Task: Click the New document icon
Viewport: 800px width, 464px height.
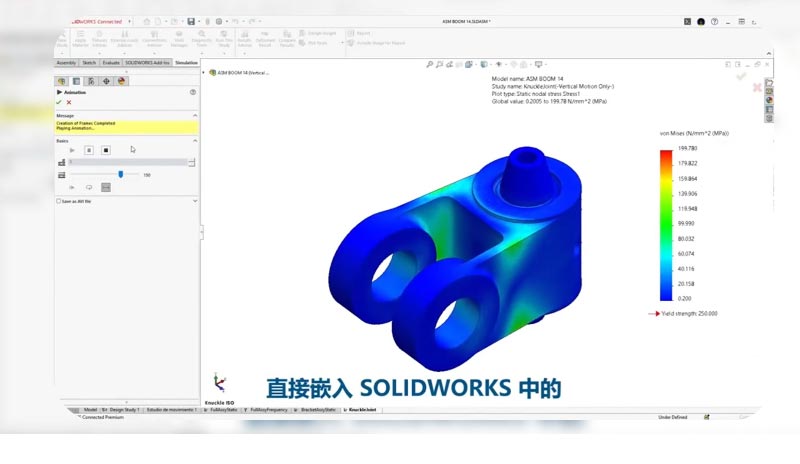Action: (158, 21)
